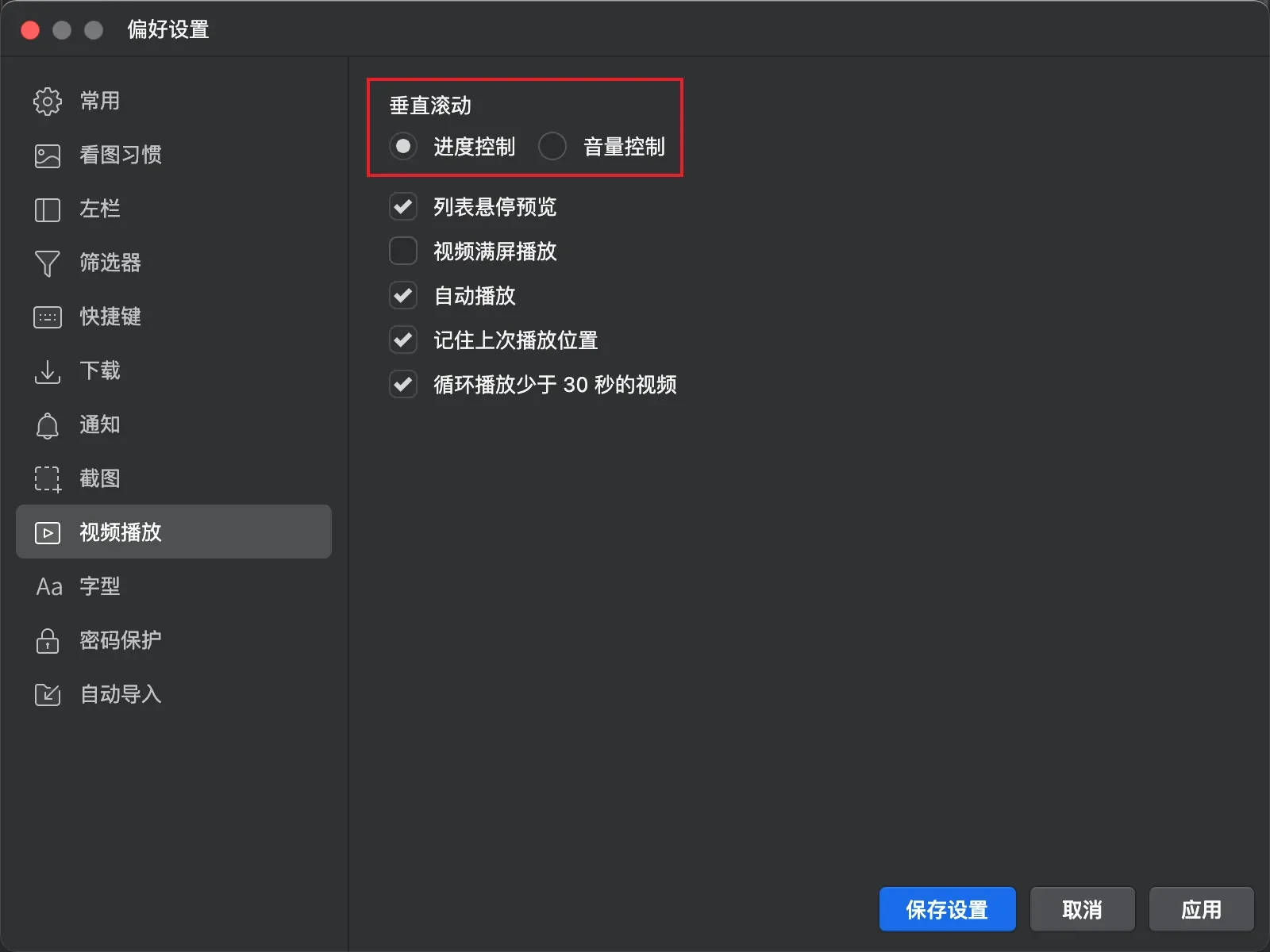The width and height of the screenshot is (1270, 952).
Task: Click the image icon beside 看图习惯
Action: pyautogui.click(x=48, y=155)
